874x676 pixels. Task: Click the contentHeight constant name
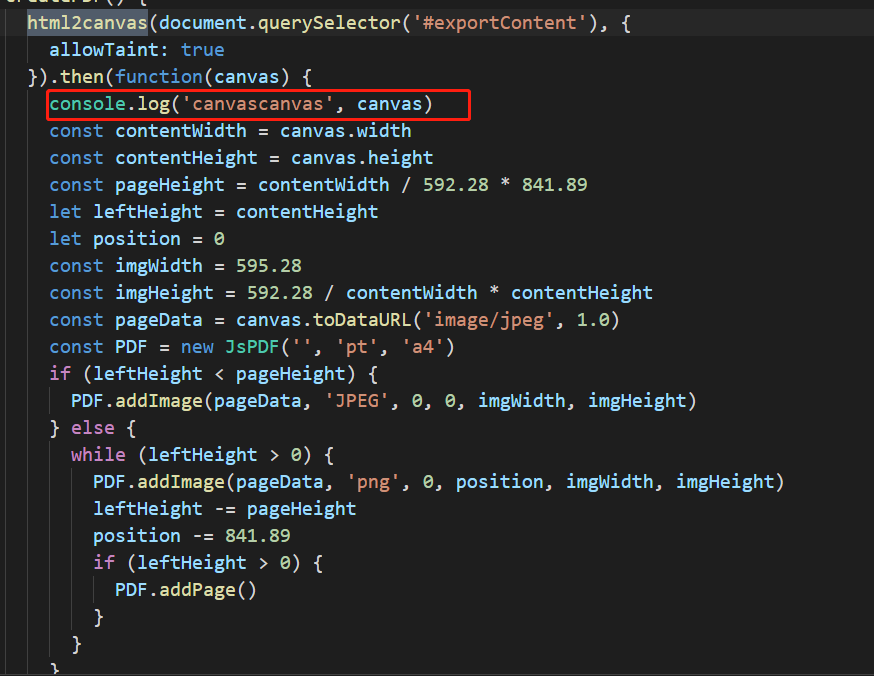186,157
